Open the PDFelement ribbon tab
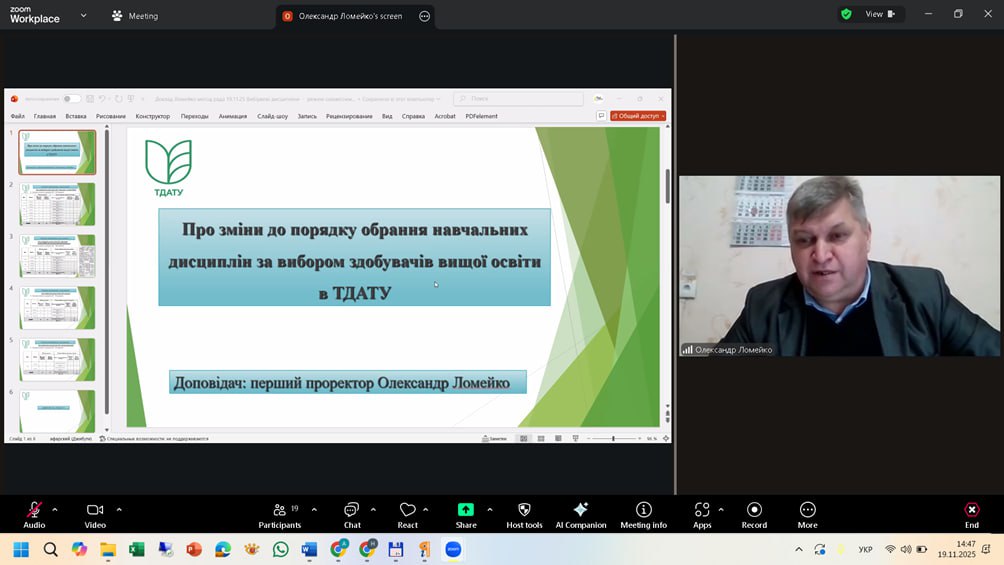The image size is (1004, 565). (x=482, y=116)
